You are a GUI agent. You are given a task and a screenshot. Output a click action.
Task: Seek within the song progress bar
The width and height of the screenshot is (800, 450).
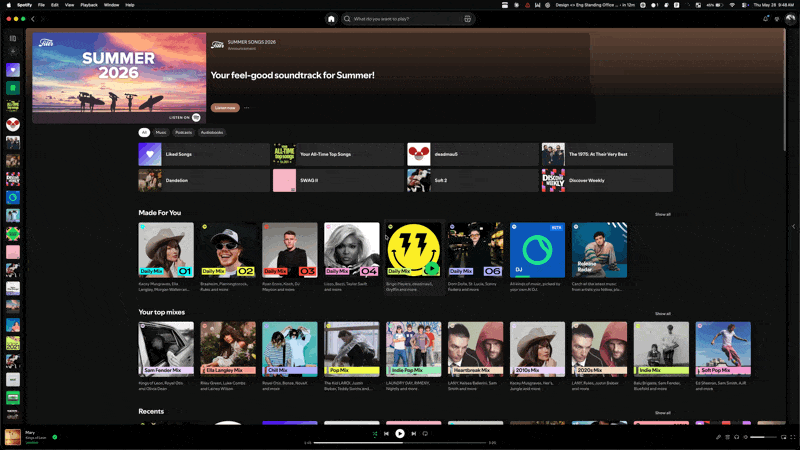pyautogui.click(x=400, y=443)
